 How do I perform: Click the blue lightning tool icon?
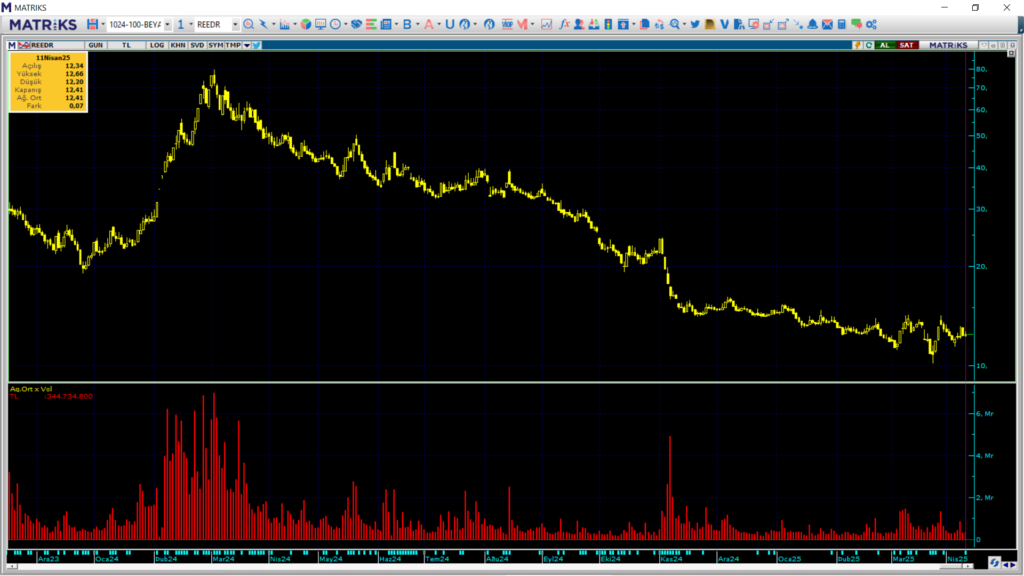[x=263, y=24]
